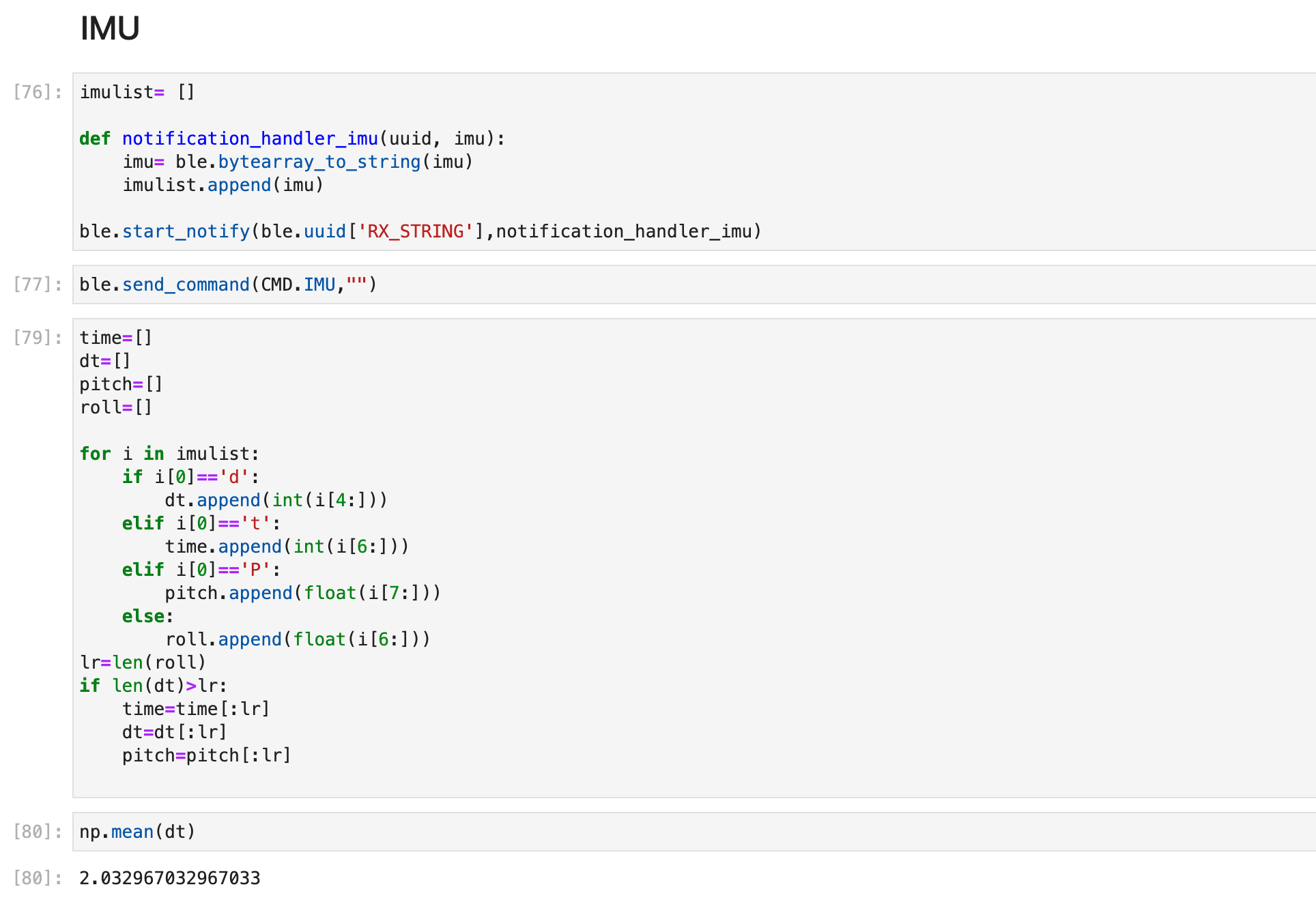
Task: Click the cell 76 prompt label
Action: pyautogui.click(x=38, y=92)
